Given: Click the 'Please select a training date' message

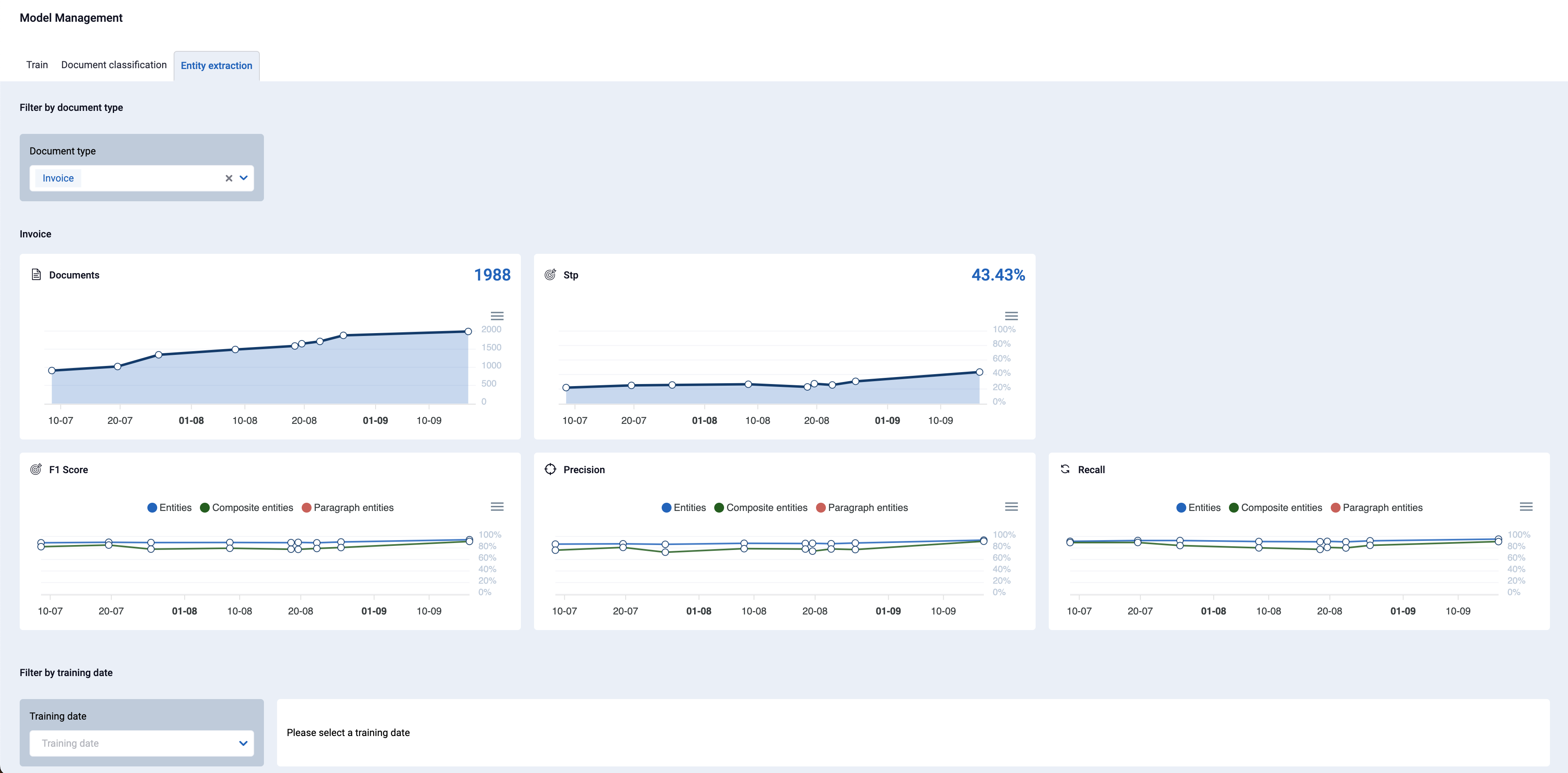Looking at the screenshot, I should click(x=348, y=732).
